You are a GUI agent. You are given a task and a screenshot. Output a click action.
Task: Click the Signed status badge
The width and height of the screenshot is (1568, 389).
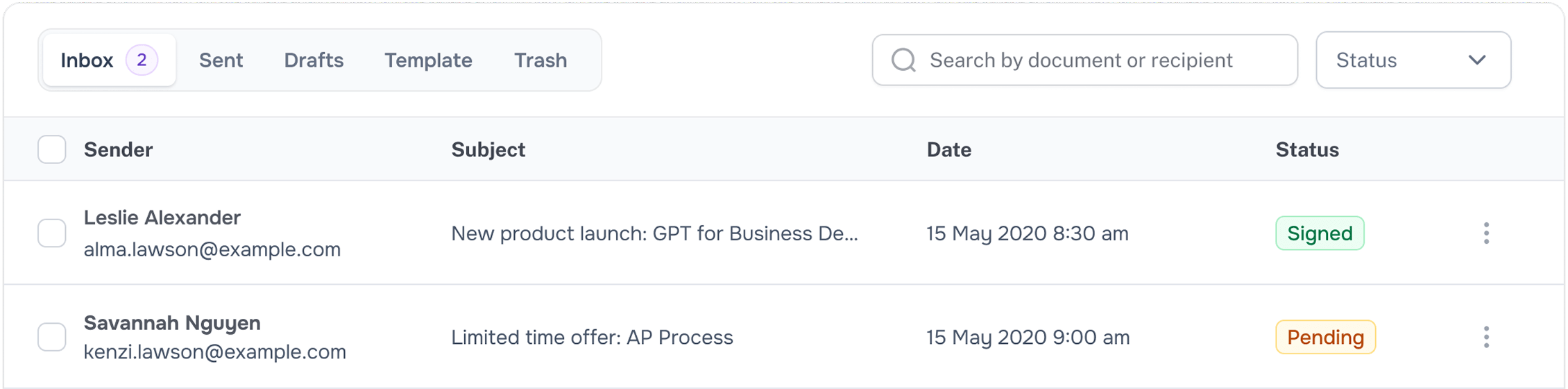(1320, 233)
